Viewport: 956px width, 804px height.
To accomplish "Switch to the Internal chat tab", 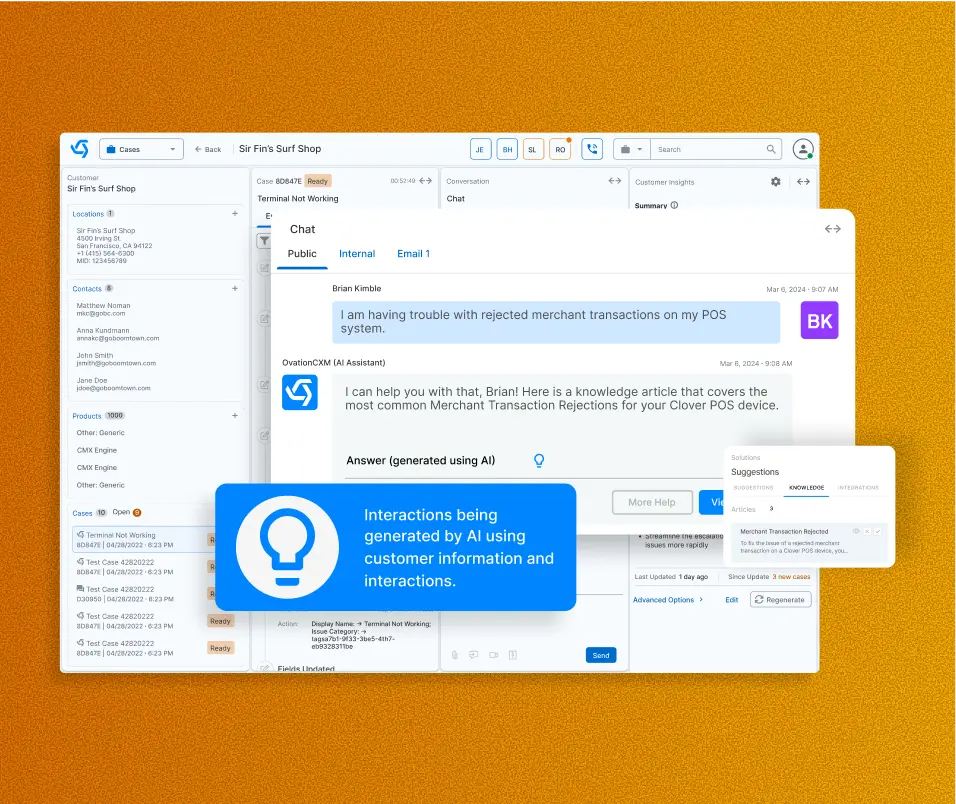I will point(357,254).
